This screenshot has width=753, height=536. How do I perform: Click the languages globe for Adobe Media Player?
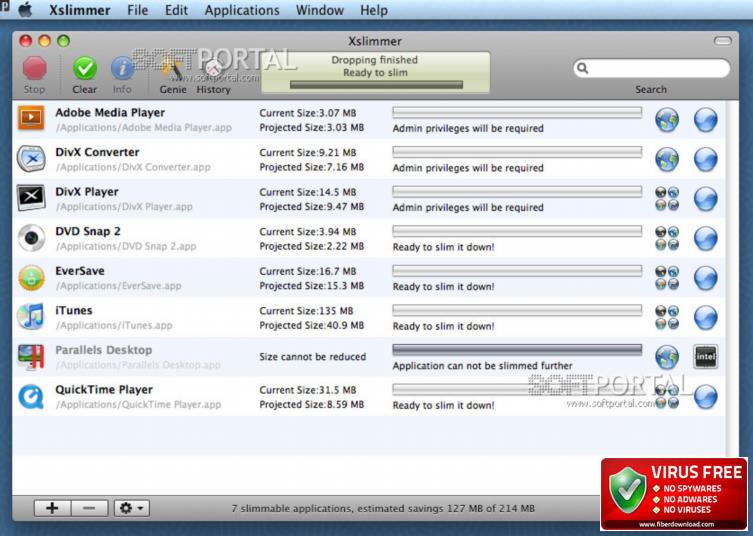point(667,120)
